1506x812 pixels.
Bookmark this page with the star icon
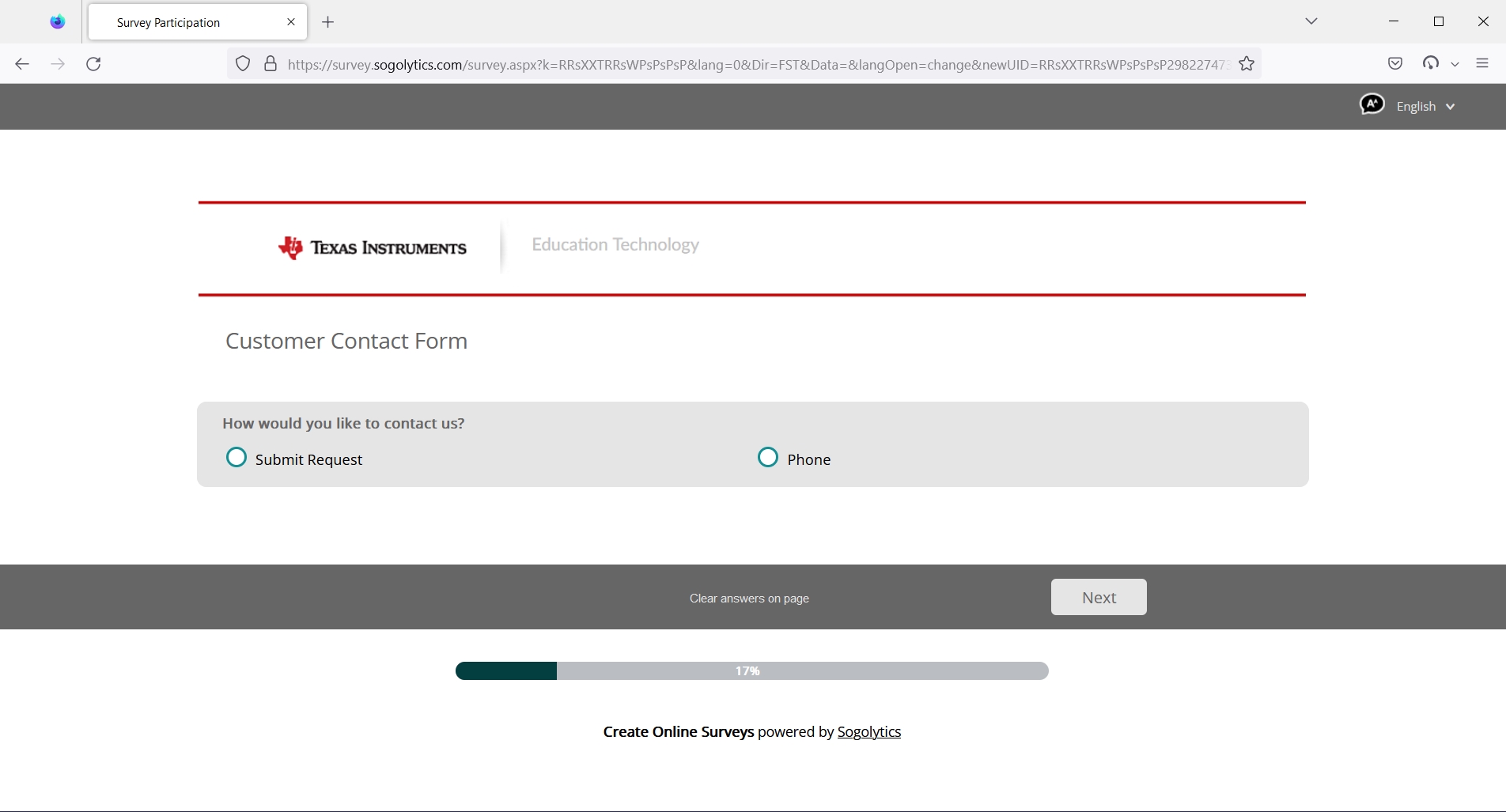pyautogui.click(x=1247, y=64)
